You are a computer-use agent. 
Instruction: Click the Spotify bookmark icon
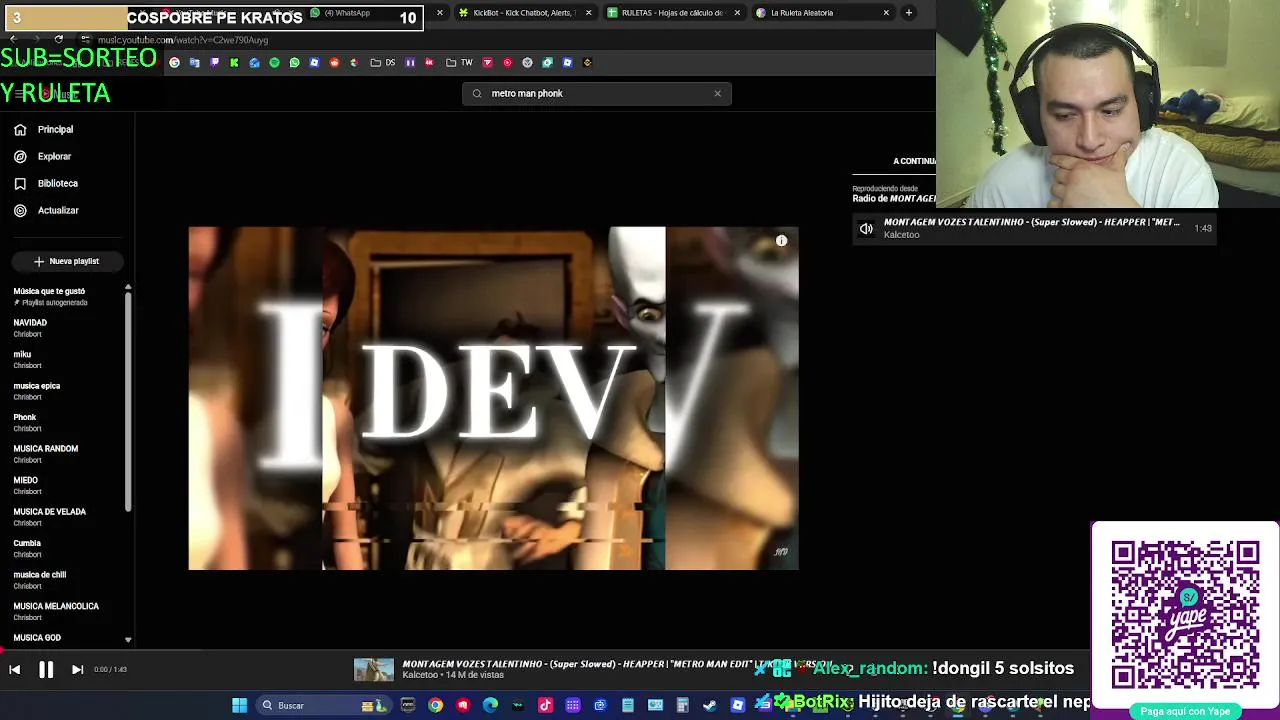pos(274,62)
